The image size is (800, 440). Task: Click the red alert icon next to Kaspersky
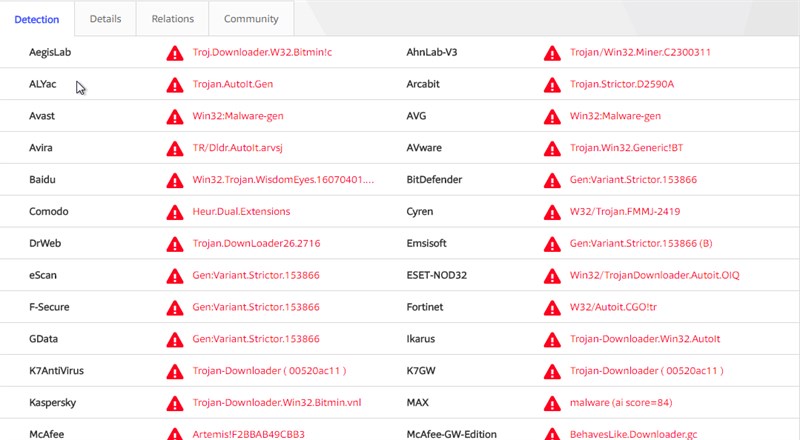(x=174, y=403)
